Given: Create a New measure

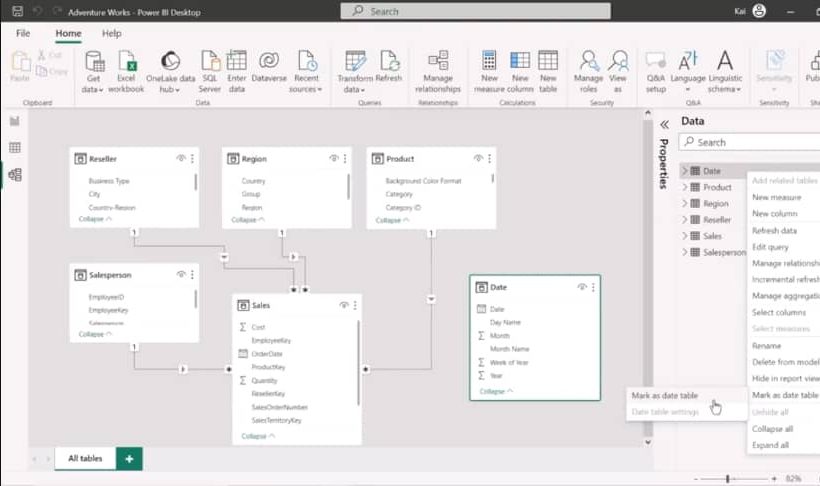Looking at the screenshot, I should coord(489,72).
